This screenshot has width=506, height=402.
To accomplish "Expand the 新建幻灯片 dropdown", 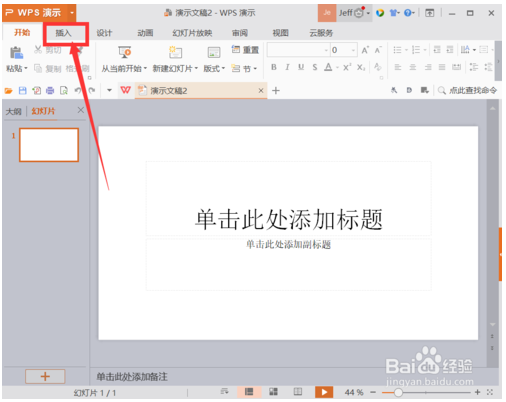I will (x=196, y=68).
